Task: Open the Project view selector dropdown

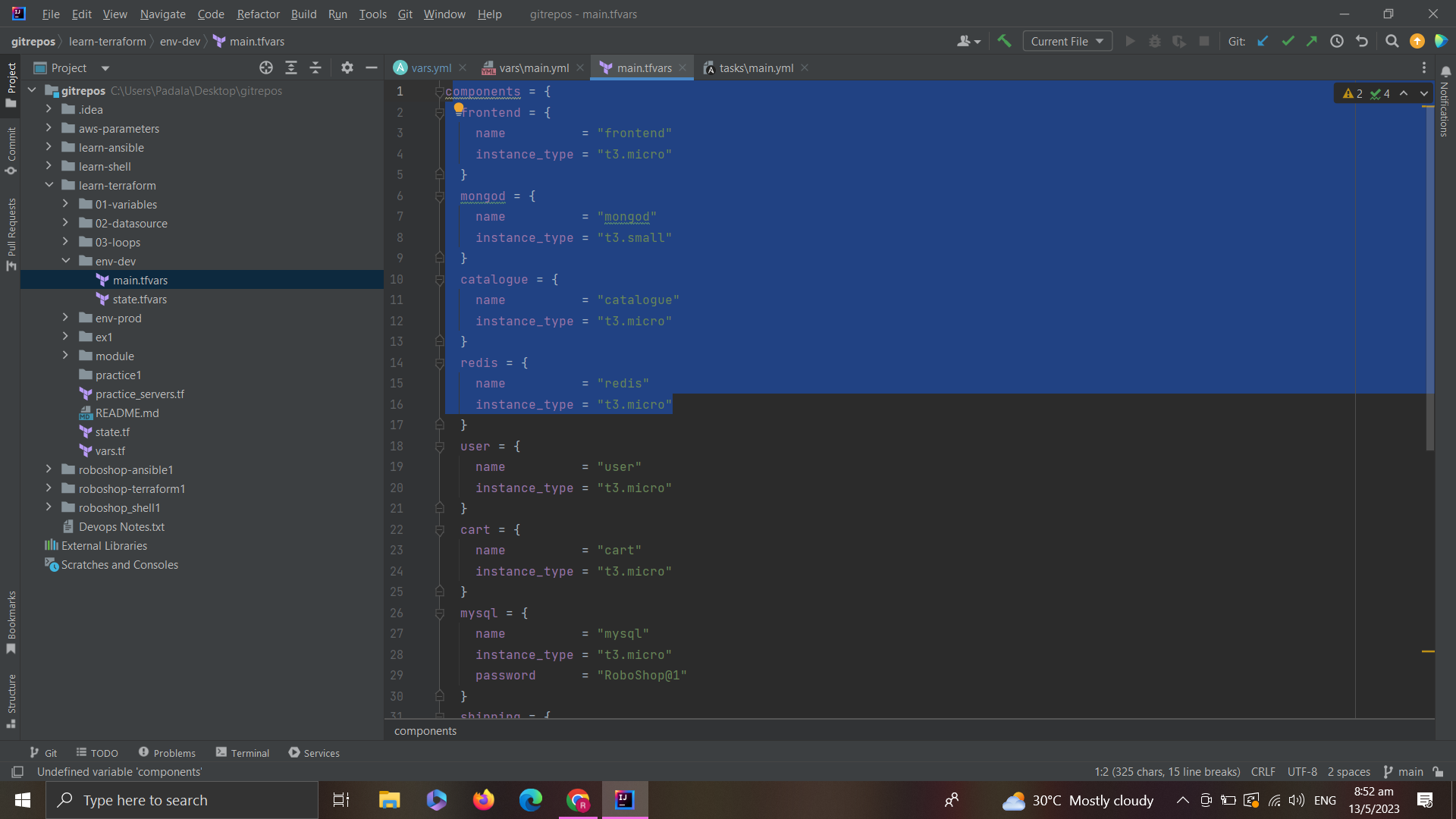Action: tap(106, 67)
